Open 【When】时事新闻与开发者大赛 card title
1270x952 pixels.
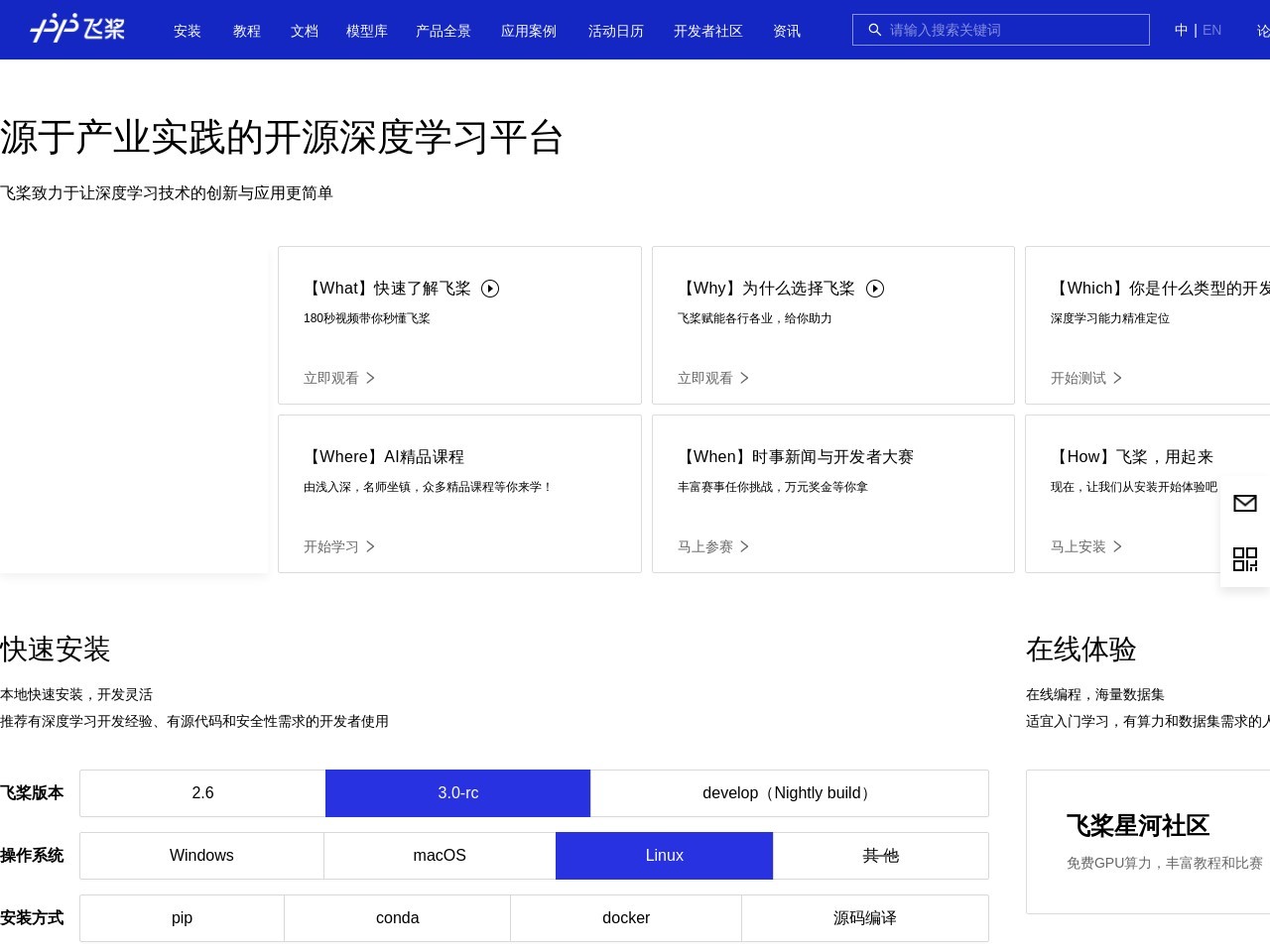pos(796,457)
